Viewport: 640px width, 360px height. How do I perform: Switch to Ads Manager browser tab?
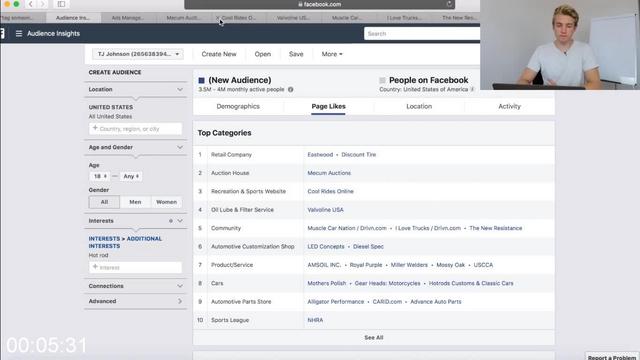point(128,18)
